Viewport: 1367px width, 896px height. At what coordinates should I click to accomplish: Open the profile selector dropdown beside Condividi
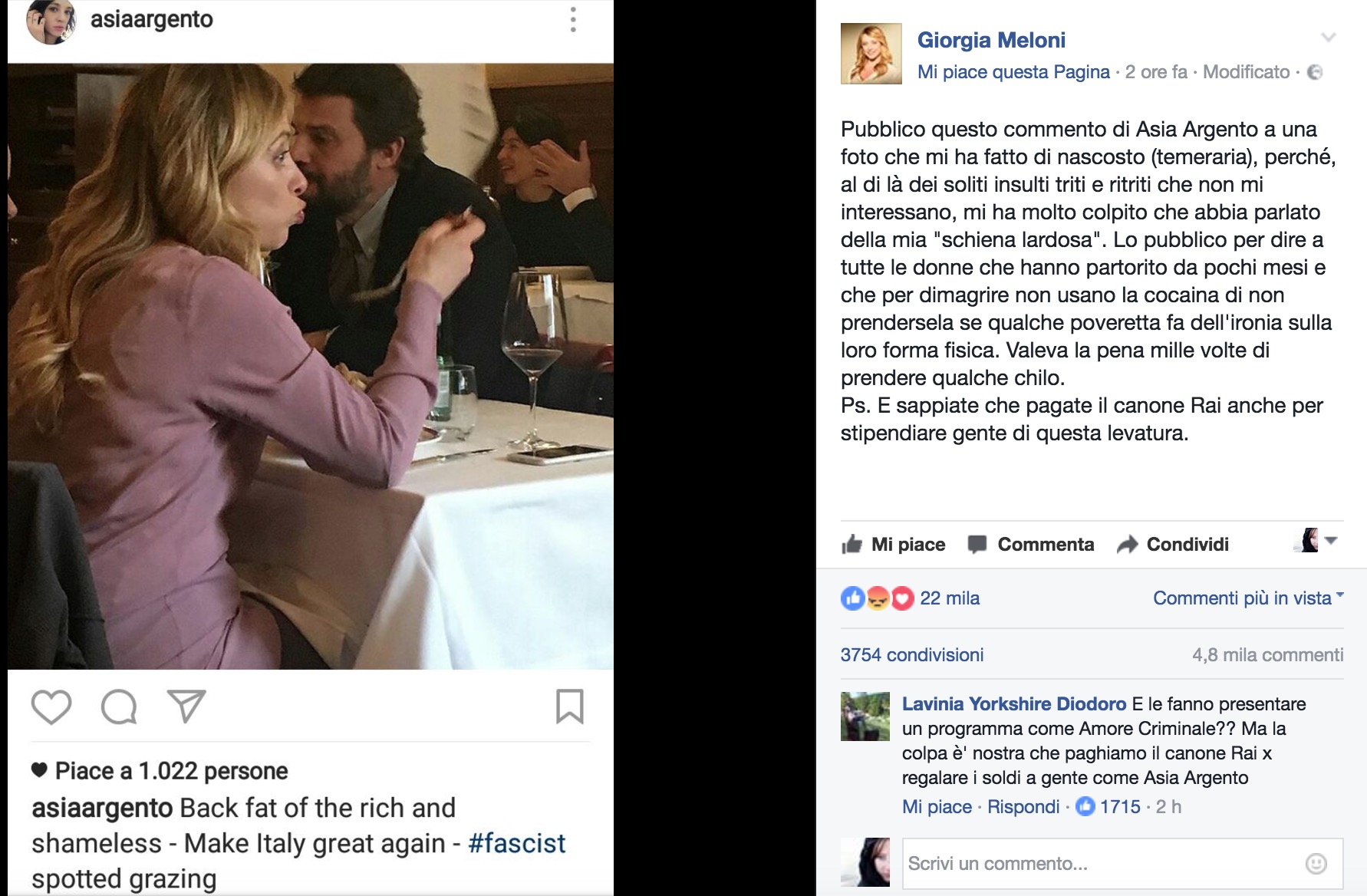pos(1316,541)
